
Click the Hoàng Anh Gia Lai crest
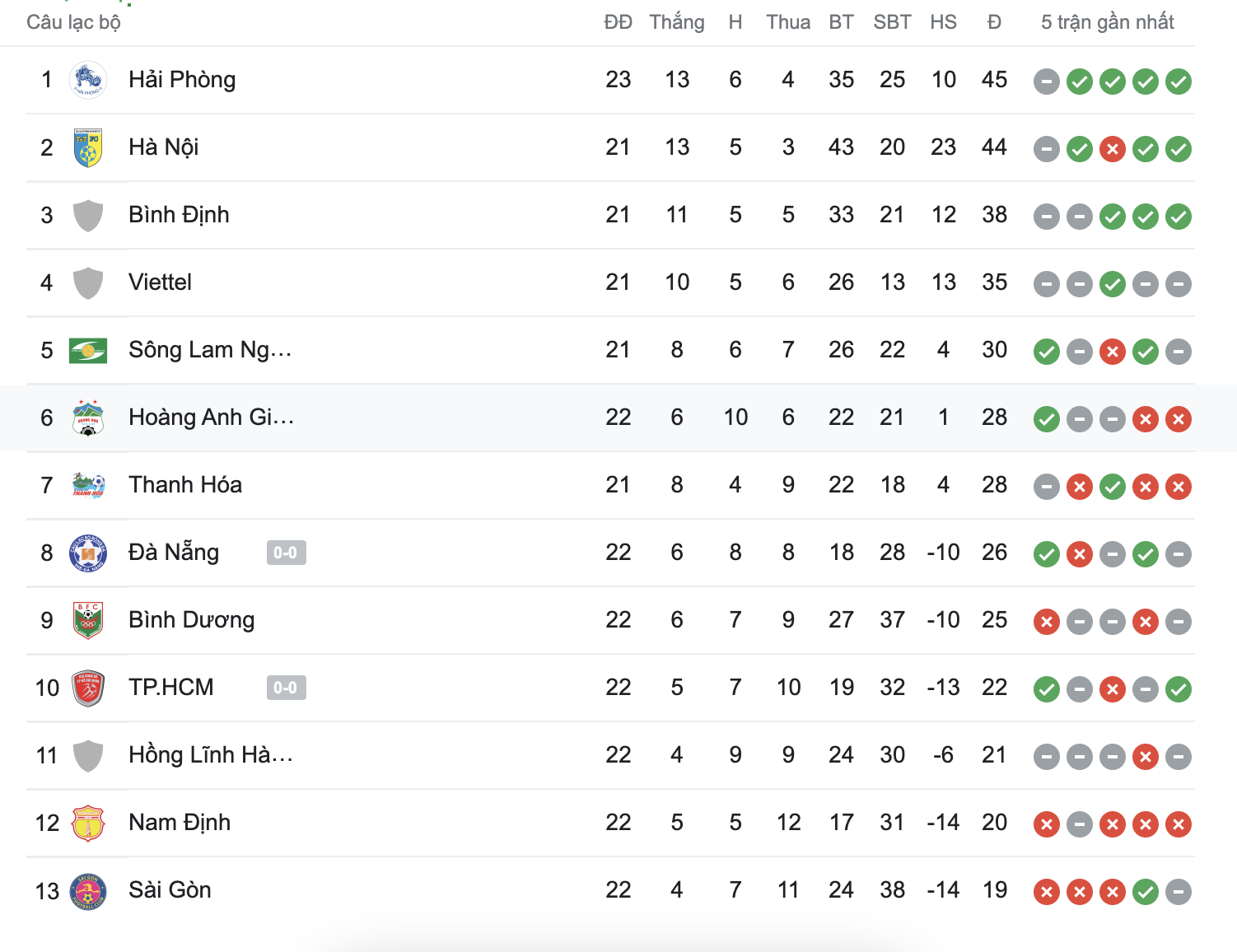click(88, 418)
